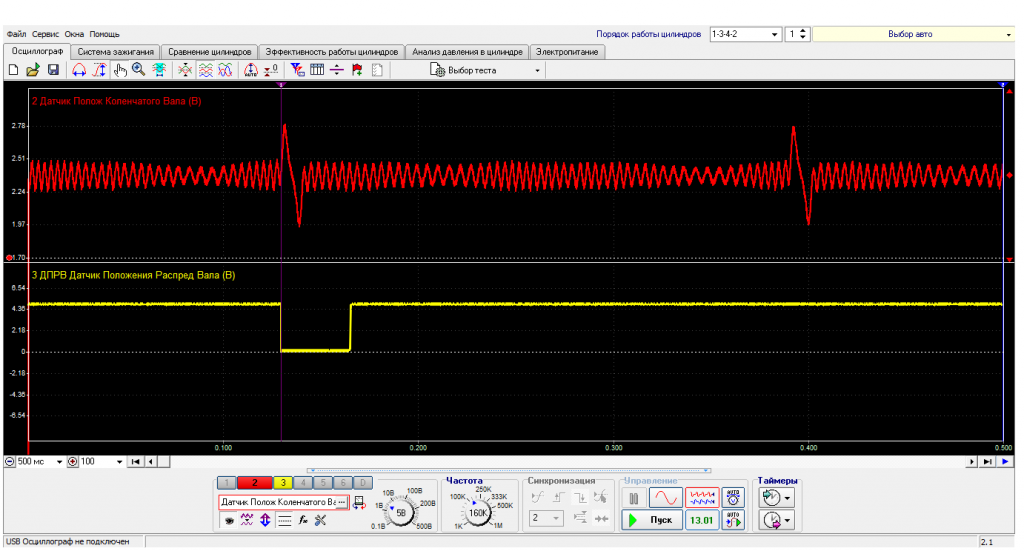
Task: Switch to single sine waveform mode
Action: 665,499
